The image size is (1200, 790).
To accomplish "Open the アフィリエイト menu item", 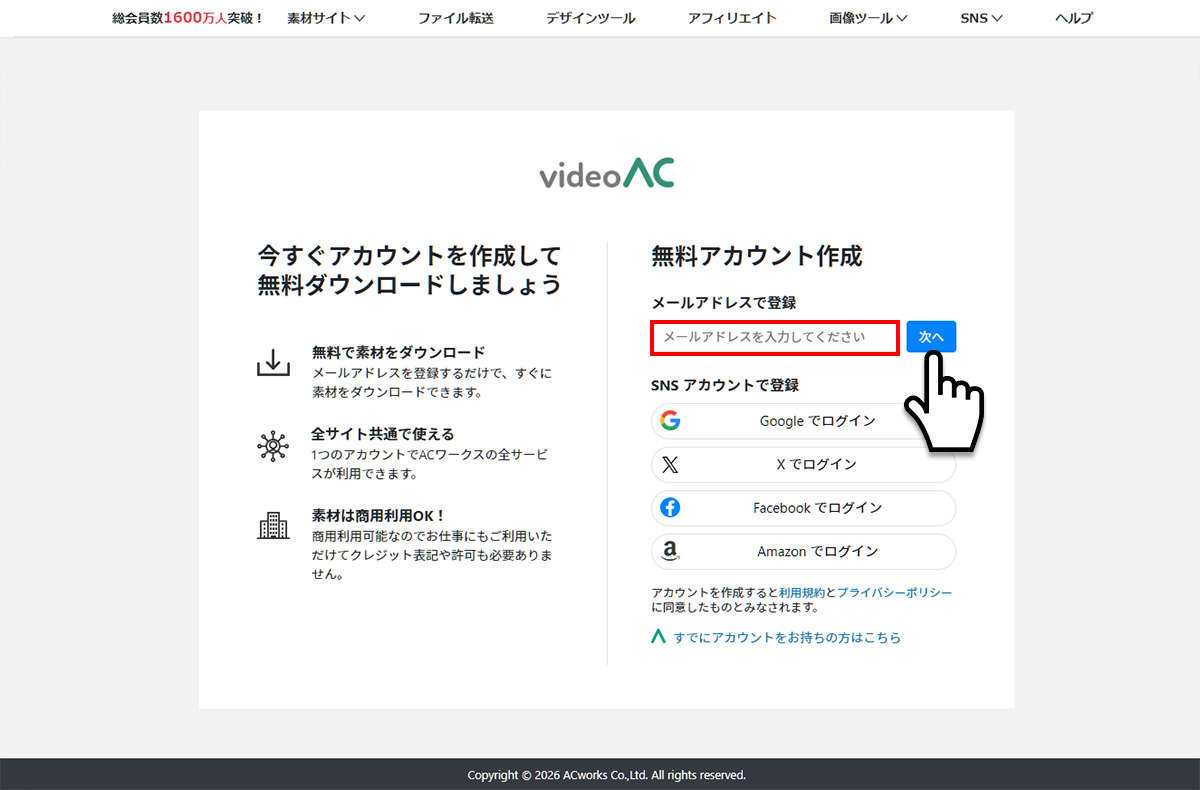I will click(733, 18).
